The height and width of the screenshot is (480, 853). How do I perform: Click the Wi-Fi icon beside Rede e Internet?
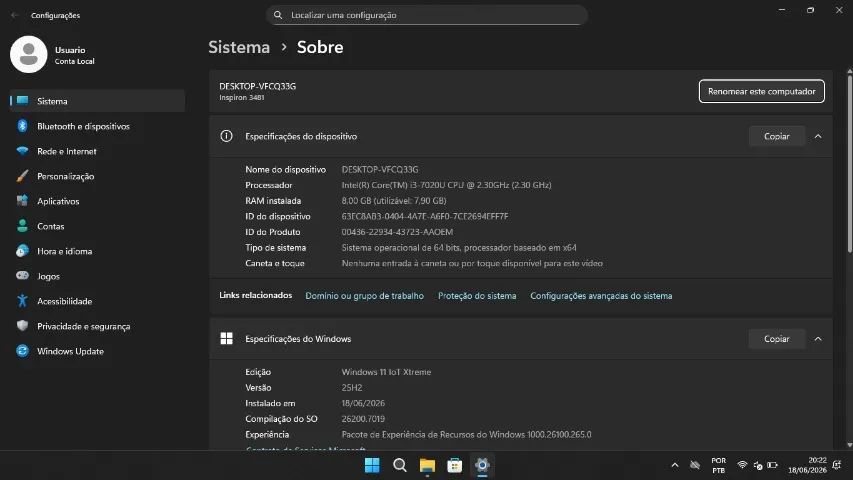coord(22,151)
